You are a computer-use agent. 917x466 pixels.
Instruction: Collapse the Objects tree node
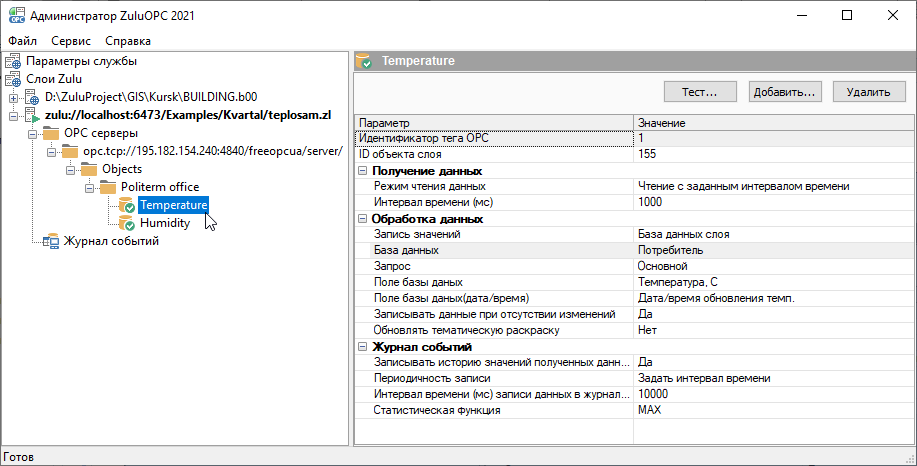coord(70,169)
